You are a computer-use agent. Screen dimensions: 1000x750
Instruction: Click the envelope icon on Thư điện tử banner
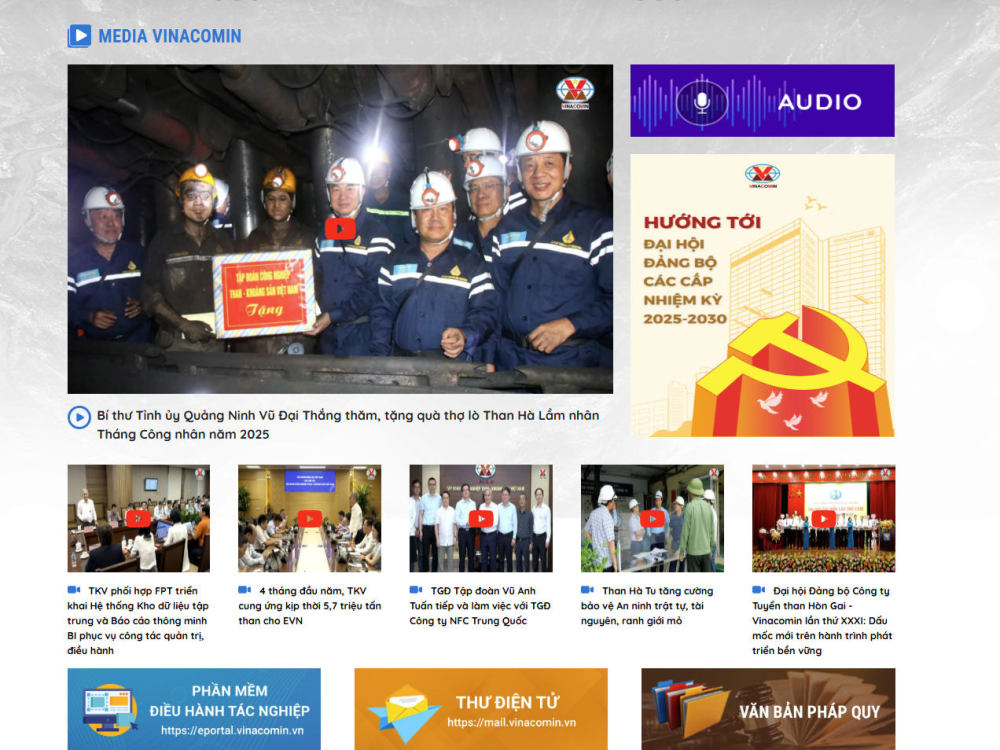point(404,713)
